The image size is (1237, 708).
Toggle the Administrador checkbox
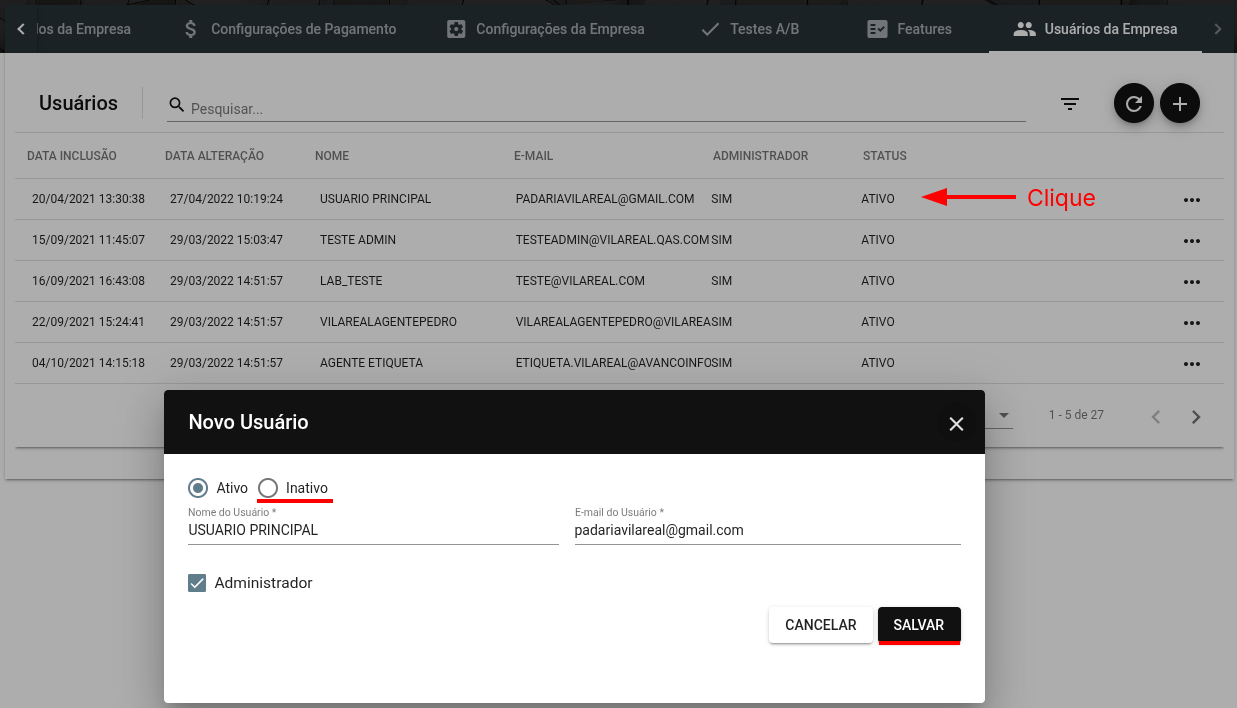click(x=198, y=583)
